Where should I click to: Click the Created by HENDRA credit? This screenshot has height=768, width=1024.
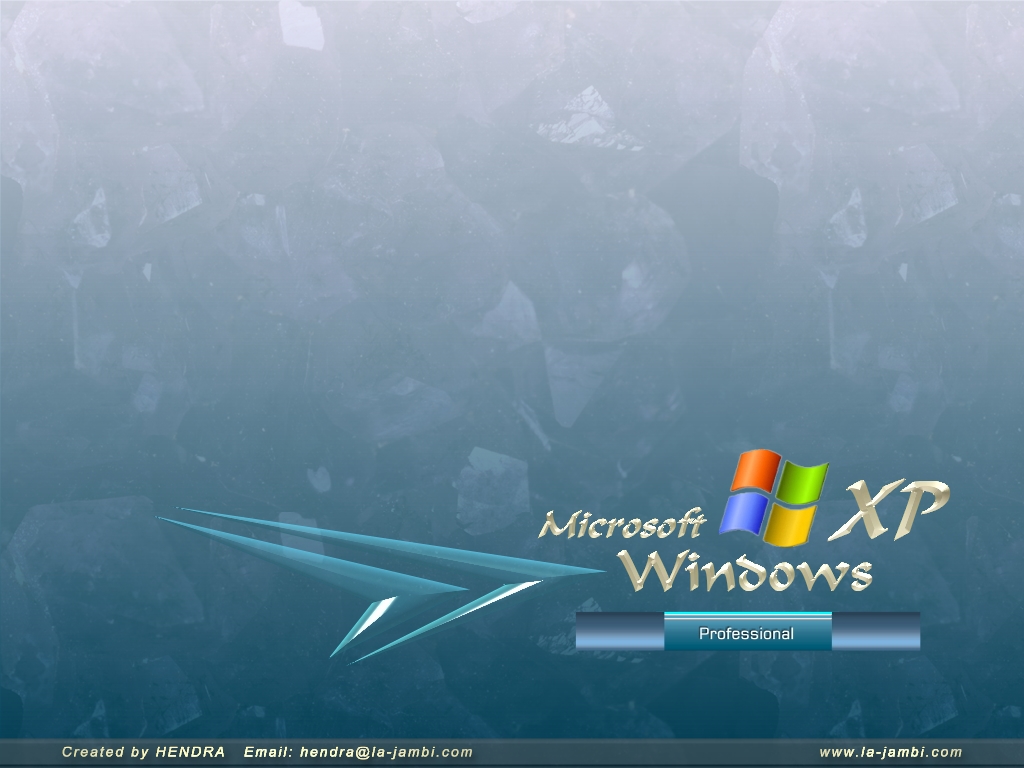click(143, 752)
